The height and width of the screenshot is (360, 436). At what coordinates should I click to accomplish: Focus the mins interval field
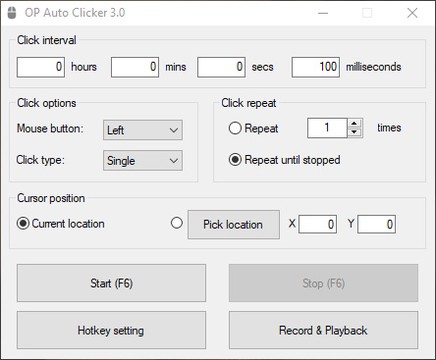135,67
